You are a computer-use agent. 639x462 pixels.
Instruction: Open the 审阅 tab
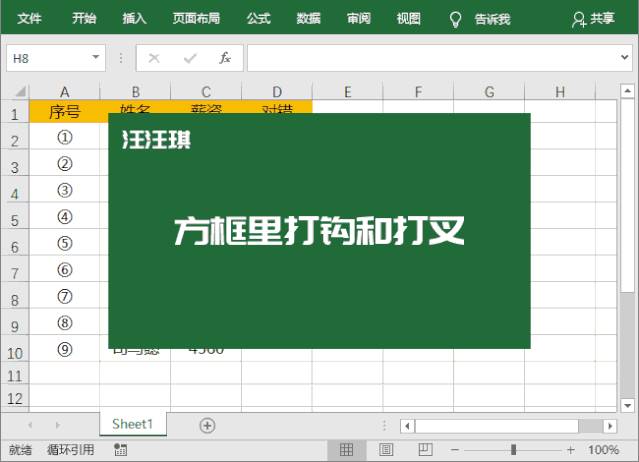pyautogui.click(x=359, y=18)
